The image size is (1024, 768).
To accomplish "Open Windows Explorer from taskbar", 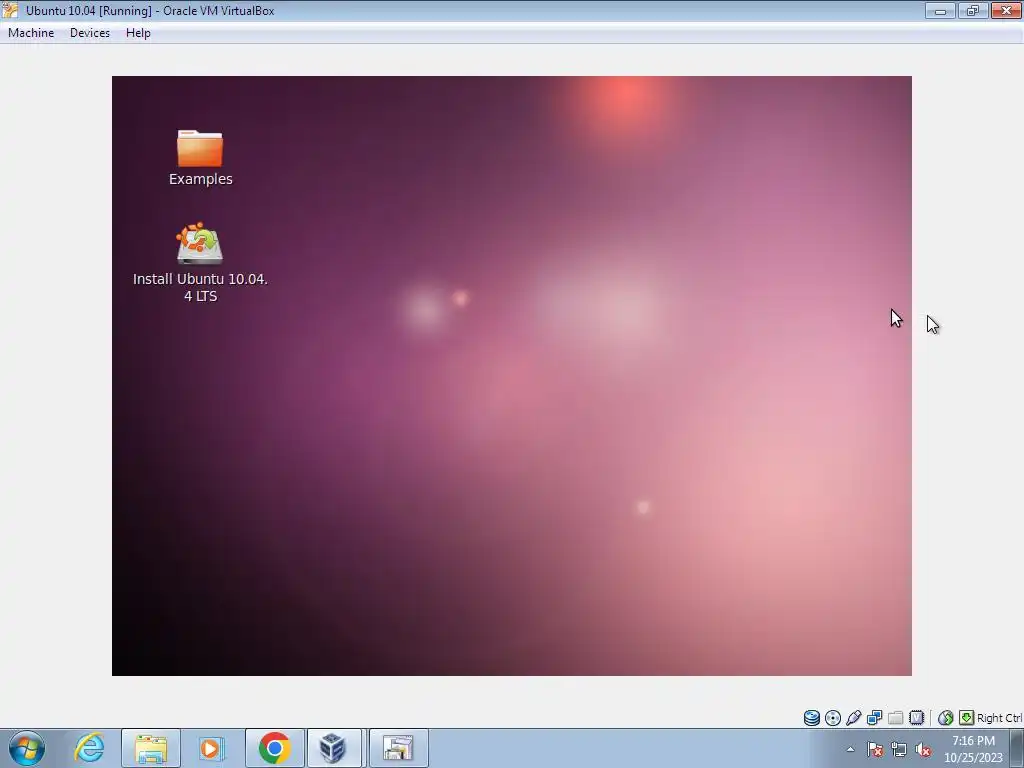I will 151,748.
